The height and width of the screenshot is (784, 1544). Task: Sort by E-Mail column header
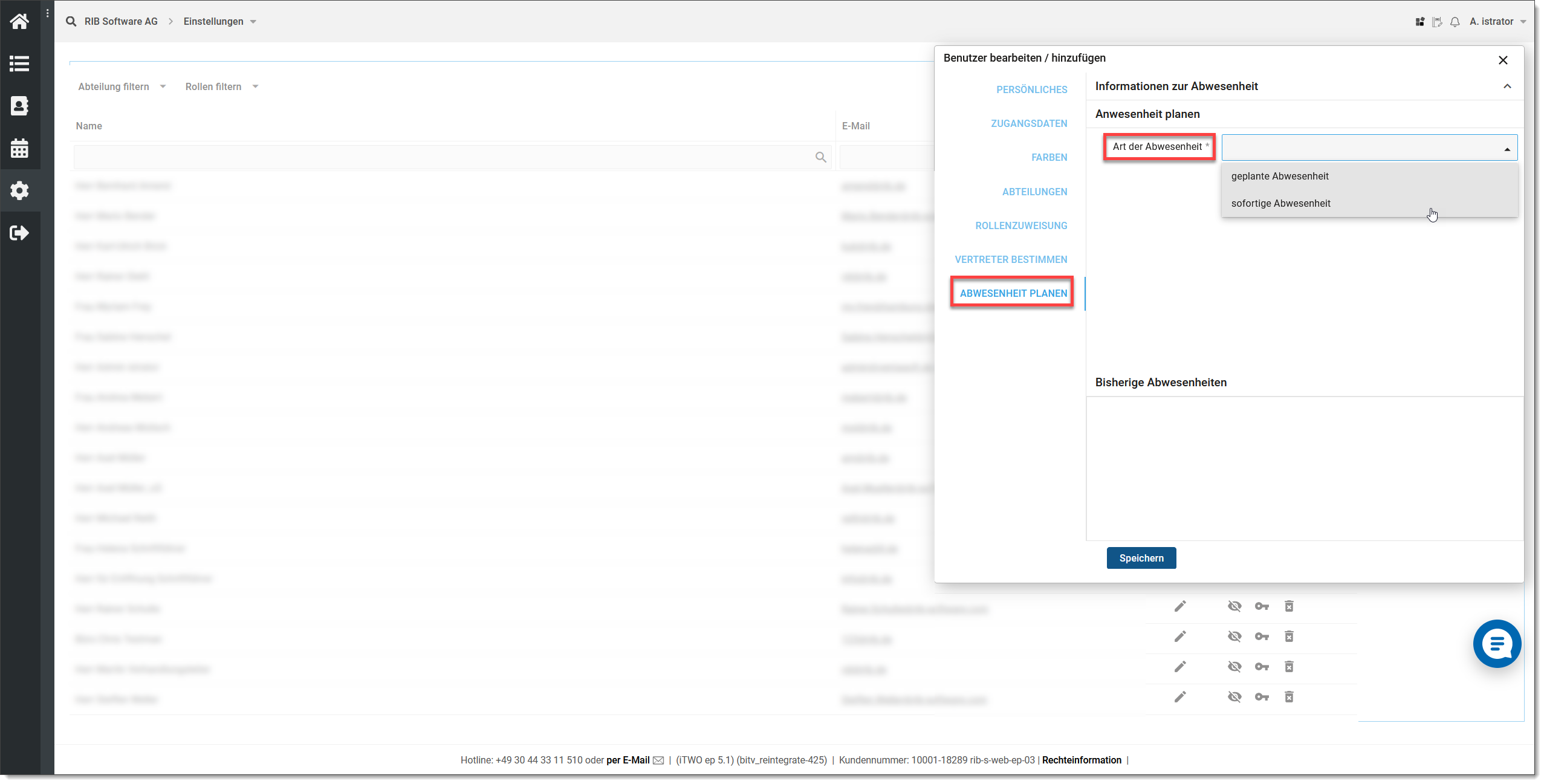click(855, 126)
